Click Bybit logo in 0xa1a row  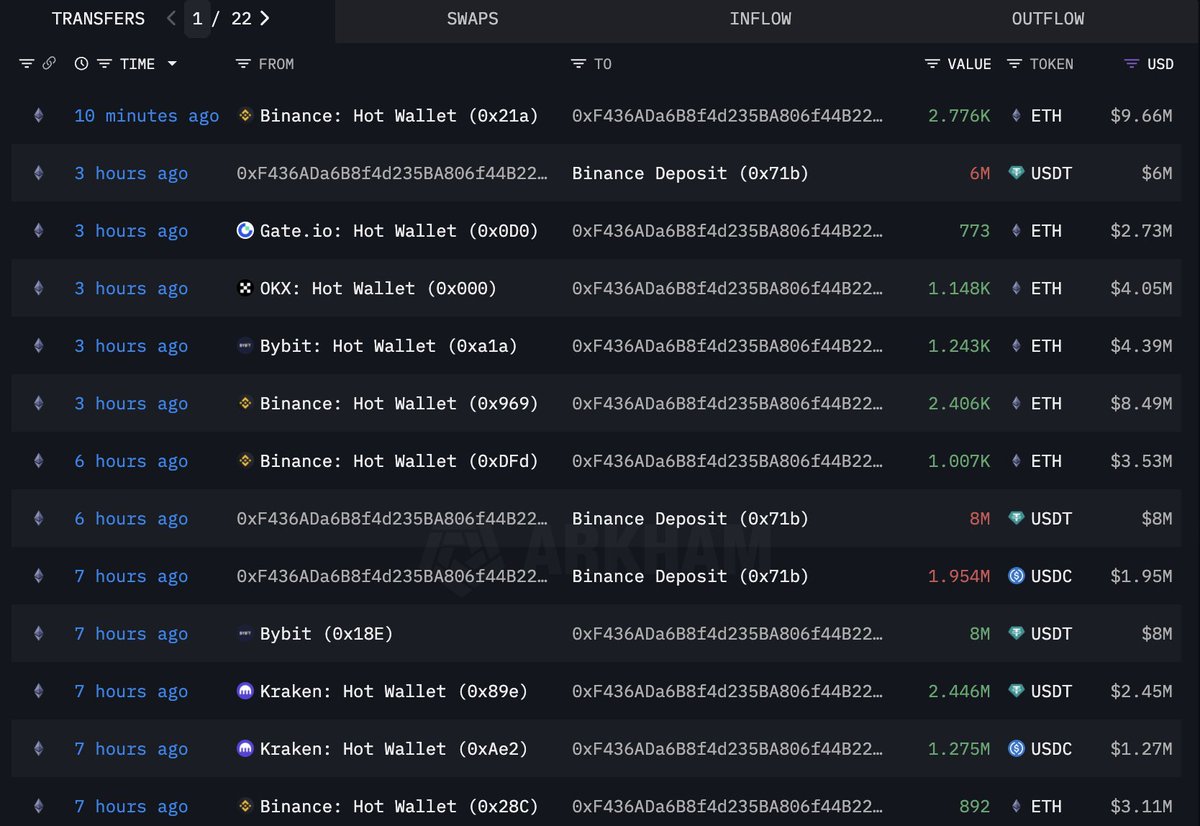pyautogui.click(x=245, y=346)
